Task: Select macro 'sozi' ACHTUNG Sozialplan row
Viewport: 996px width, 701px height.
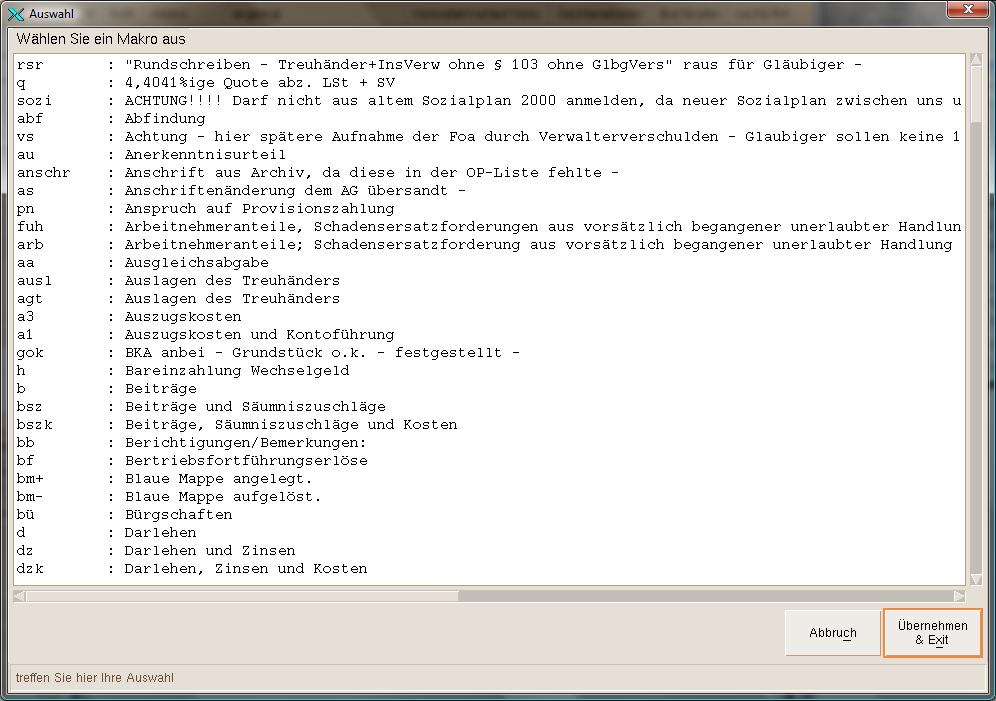Action: coord(489,100)
